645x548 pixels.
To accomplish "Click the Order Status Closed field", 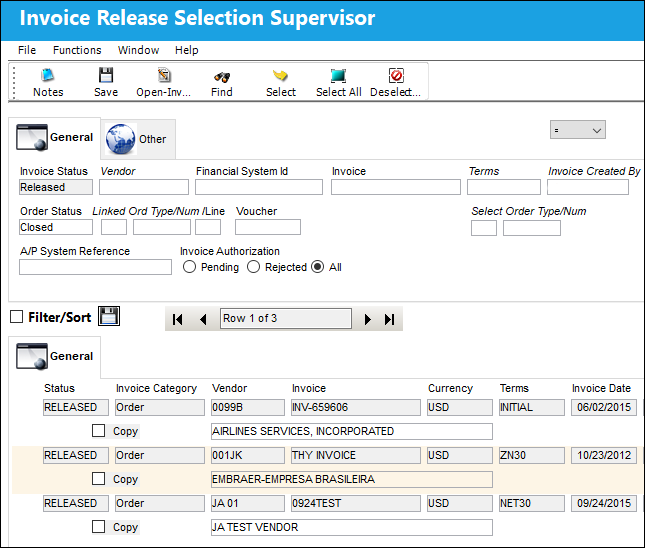I will (56, 227).
